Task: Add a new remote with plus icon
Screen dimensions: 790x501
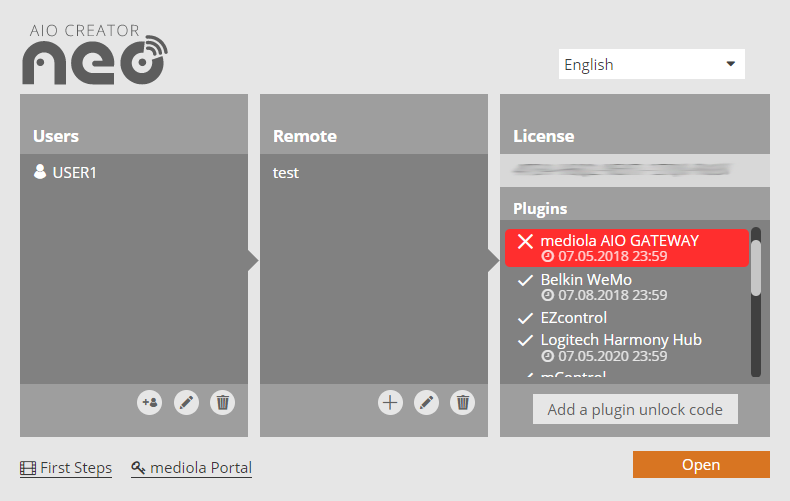Action: point(390,402)
